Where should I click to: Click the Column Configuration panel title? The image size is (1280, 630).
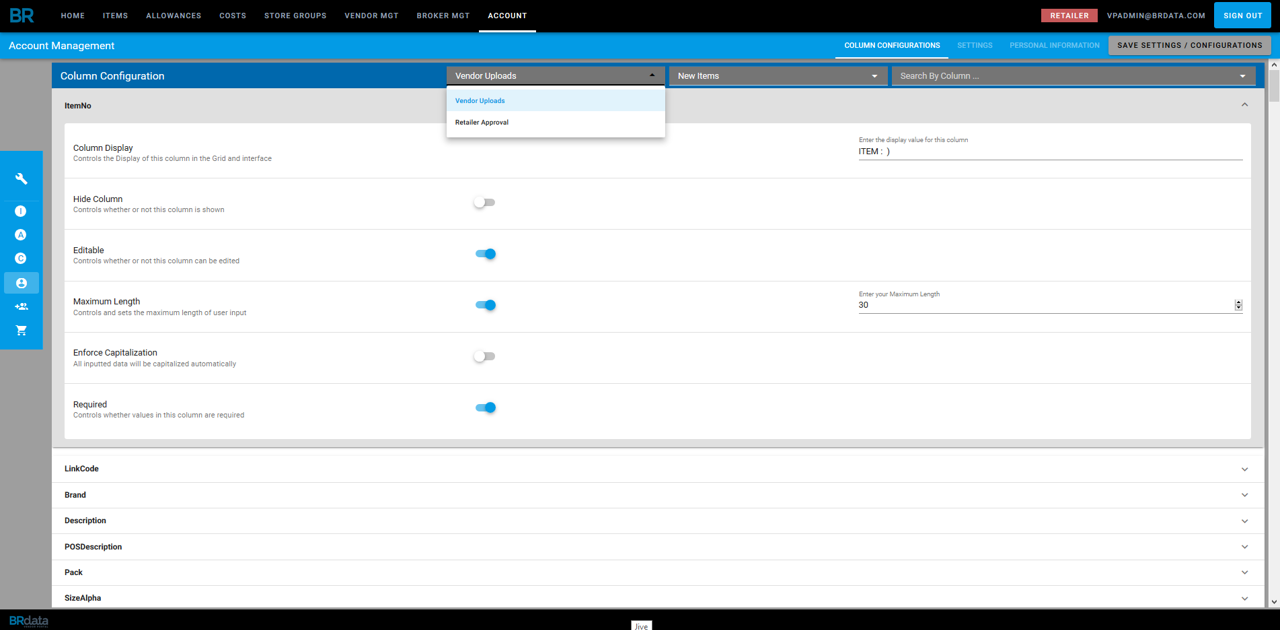point(112,76)
